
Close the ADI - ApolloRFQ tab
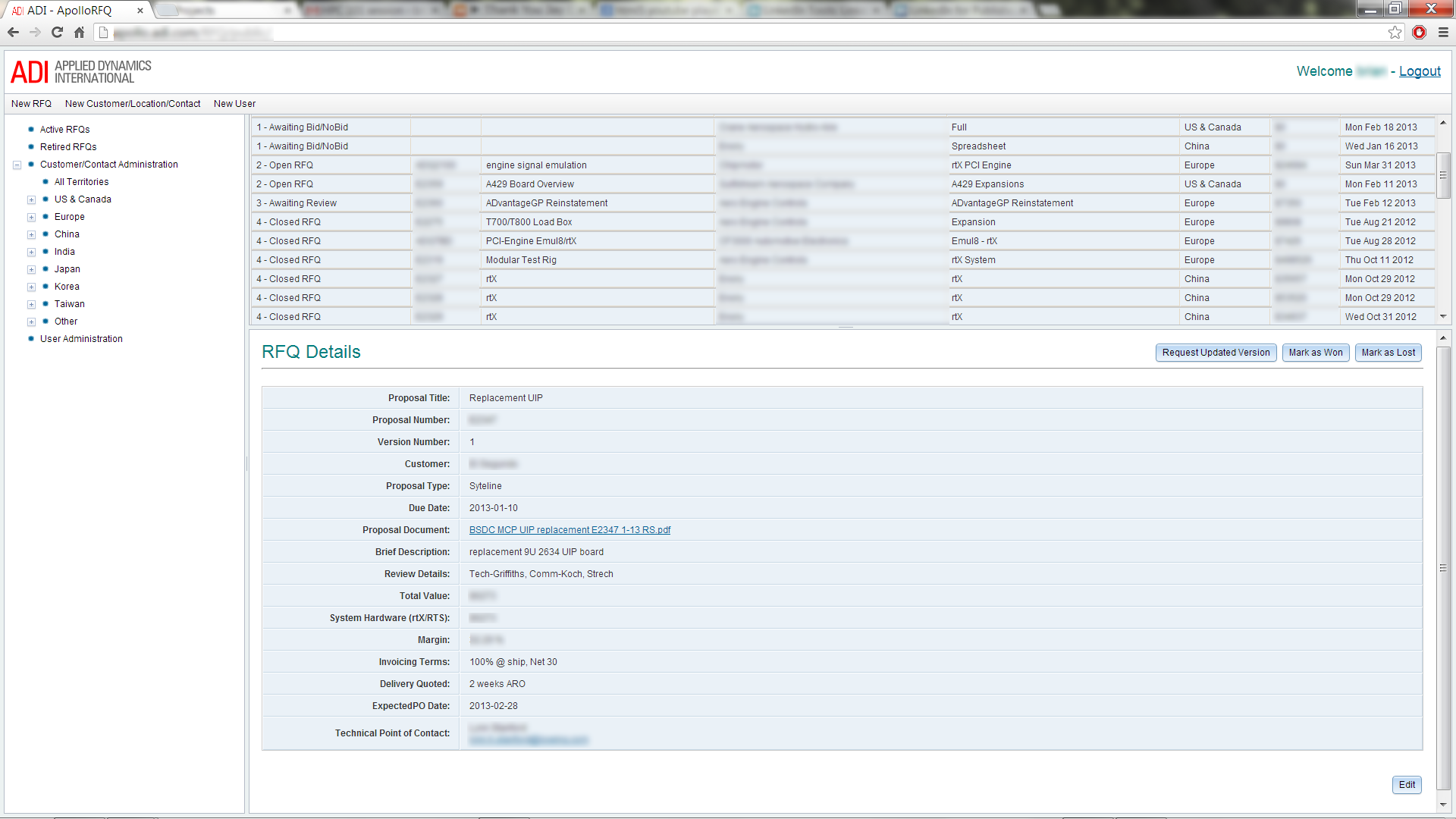pos(140,11)
